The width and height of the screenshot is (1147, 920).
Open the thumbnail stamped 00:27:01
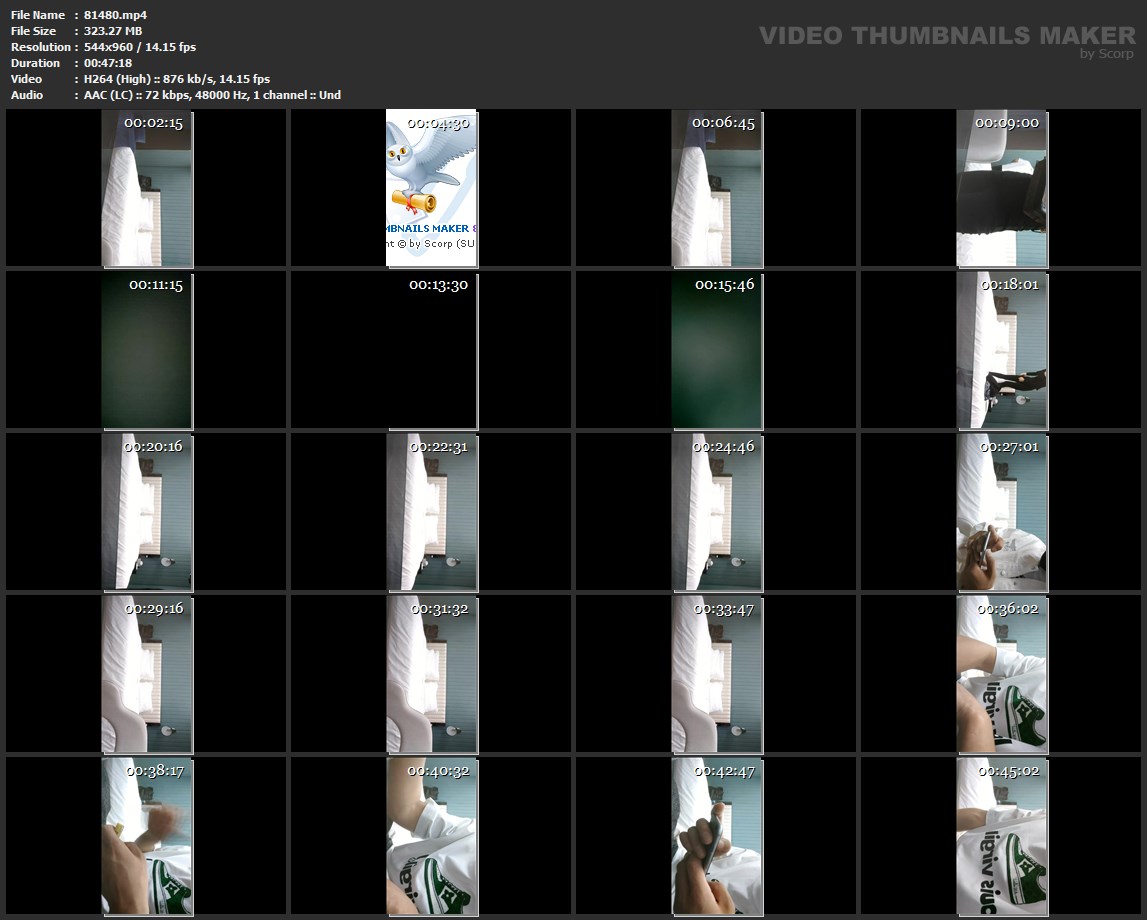(1002, 512)
